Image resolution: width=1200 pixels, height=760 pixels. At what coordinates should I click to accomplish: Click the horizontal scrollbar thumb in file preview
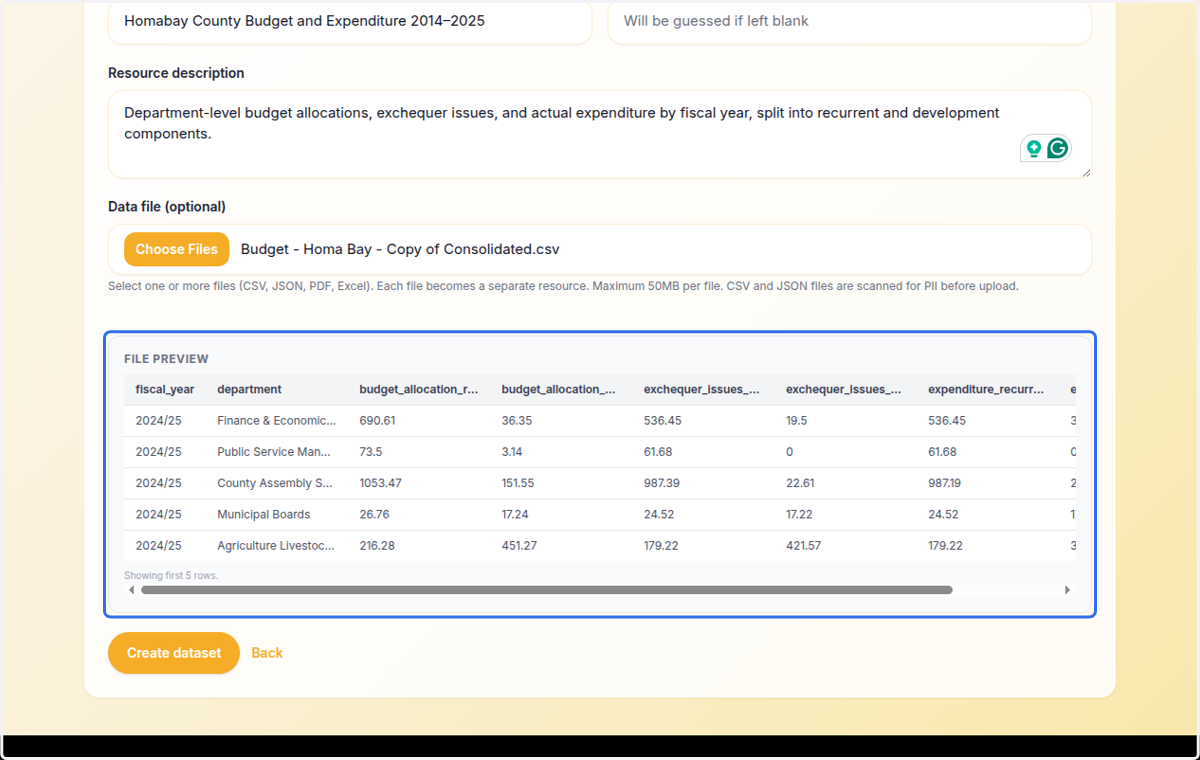click(x=547, y=590)
